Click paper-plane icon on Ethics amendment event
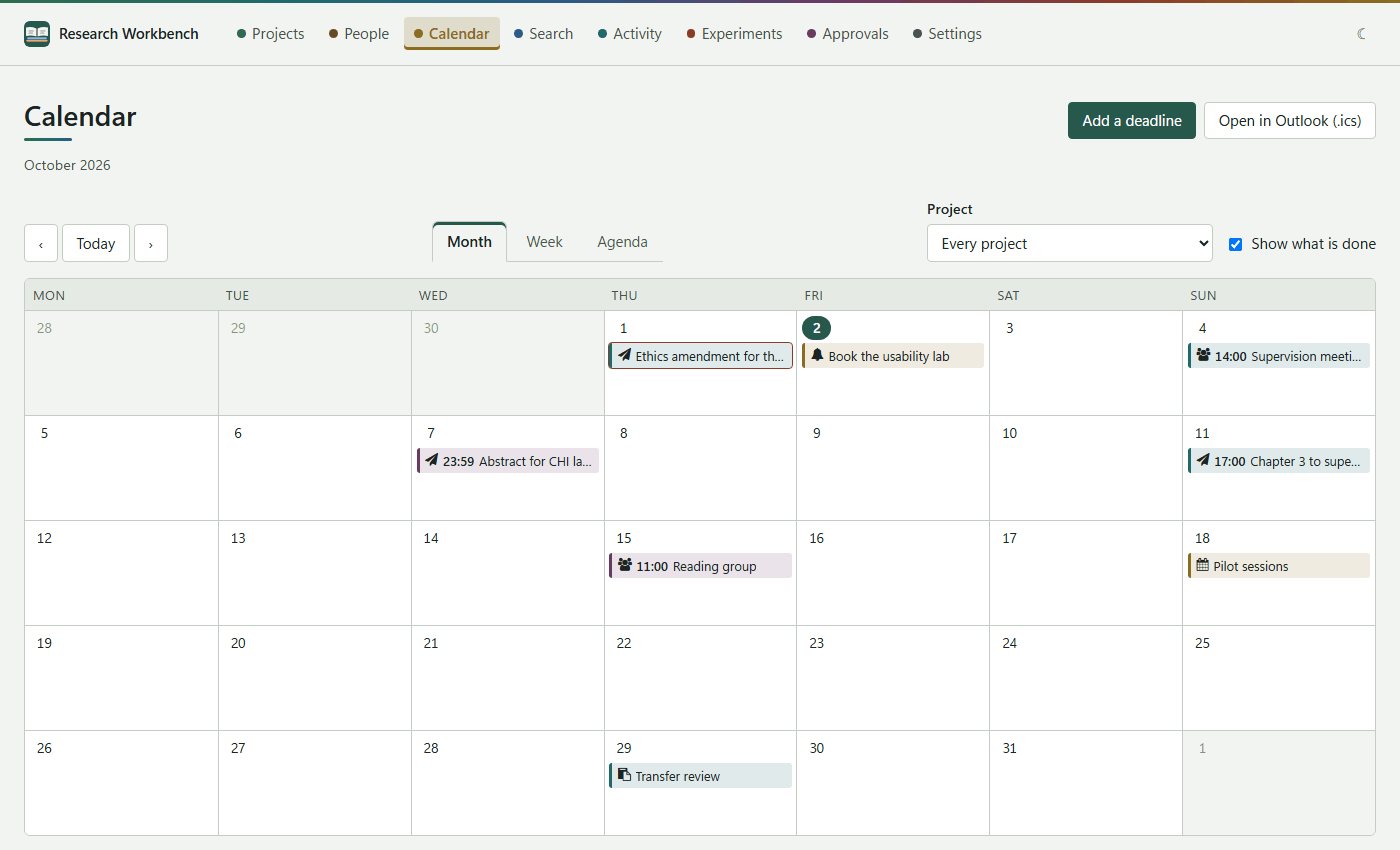 pyautogui.click(x=624, y=355)
